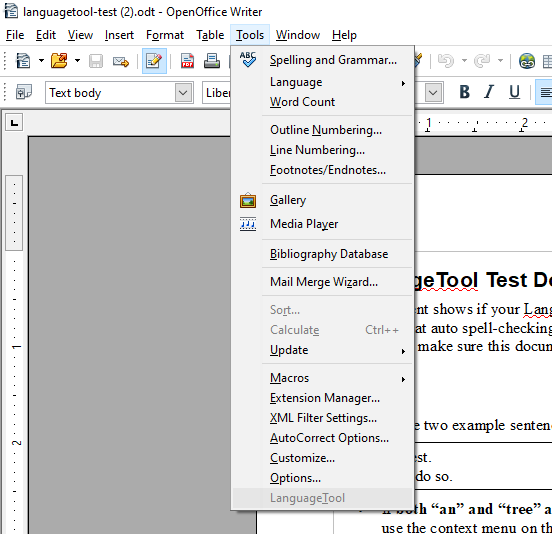
Task: Open the Undo history dropdown arrow
Action: [x=464, y=61]
